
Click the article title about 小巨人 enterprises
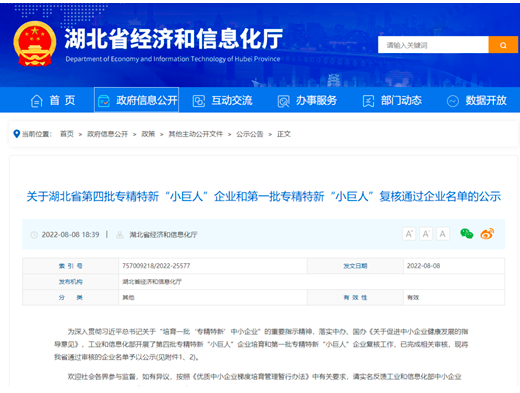(x=263, y=196)
